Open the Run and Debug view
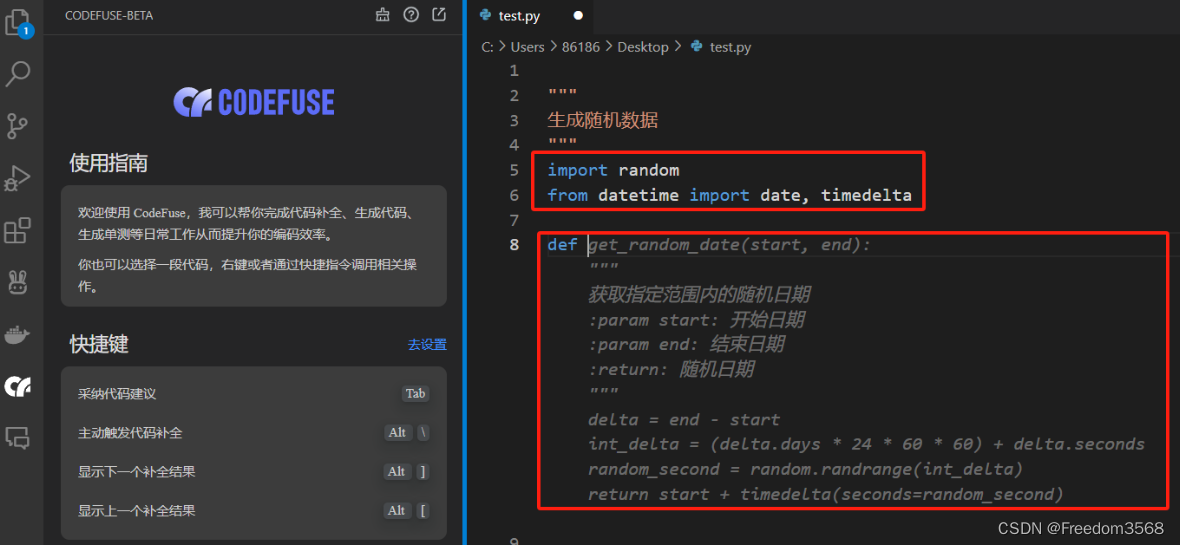 [x=17, y=179]
